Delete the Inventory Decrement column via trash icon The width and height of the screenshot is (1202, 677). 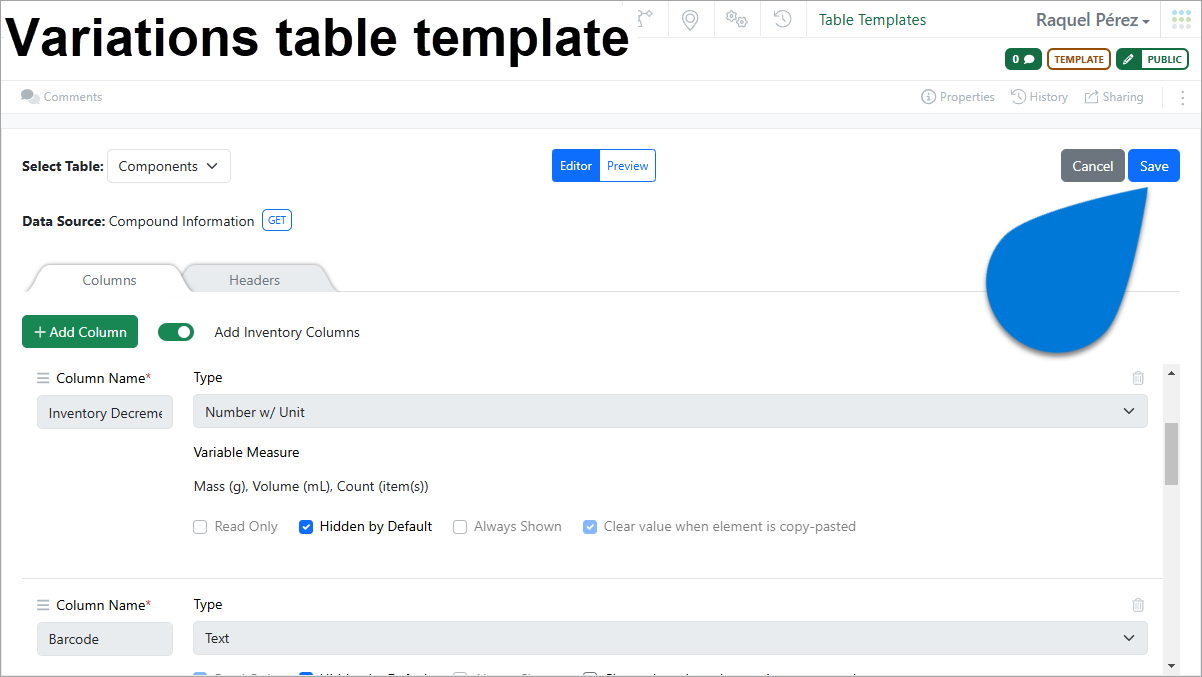1137,378
